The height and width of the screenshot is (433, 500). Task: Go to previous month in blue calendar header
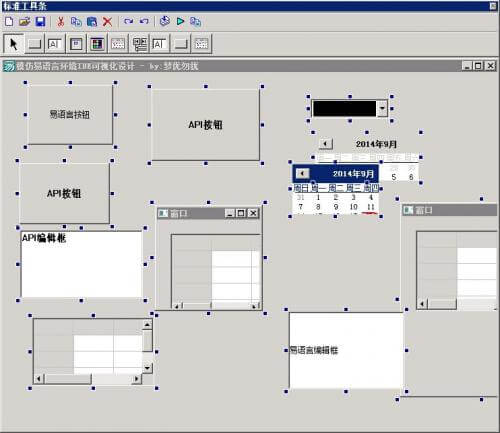(x=302, y=173)
